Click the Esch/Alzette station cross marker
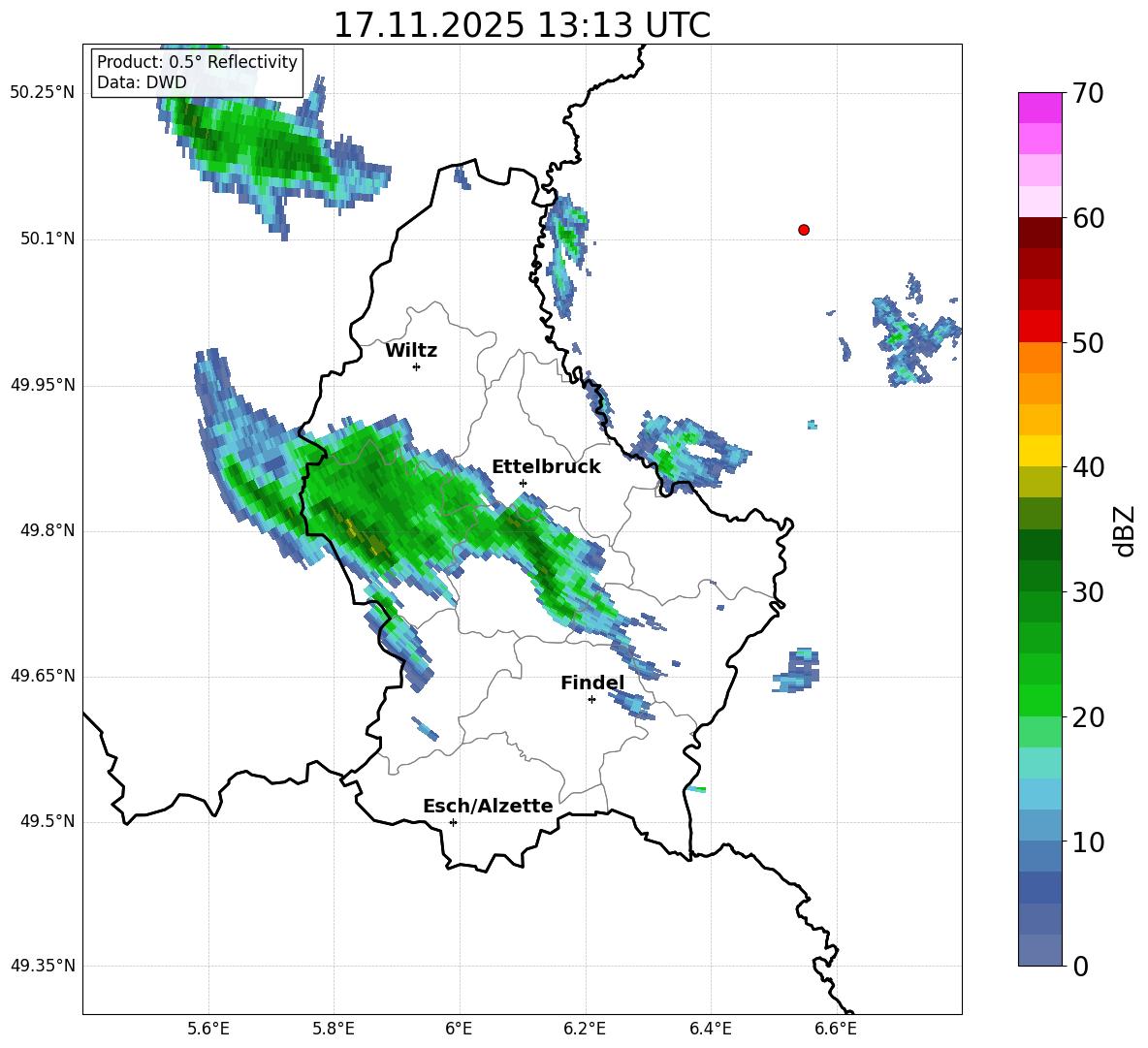1148x1048 pixels. point(453,822)
